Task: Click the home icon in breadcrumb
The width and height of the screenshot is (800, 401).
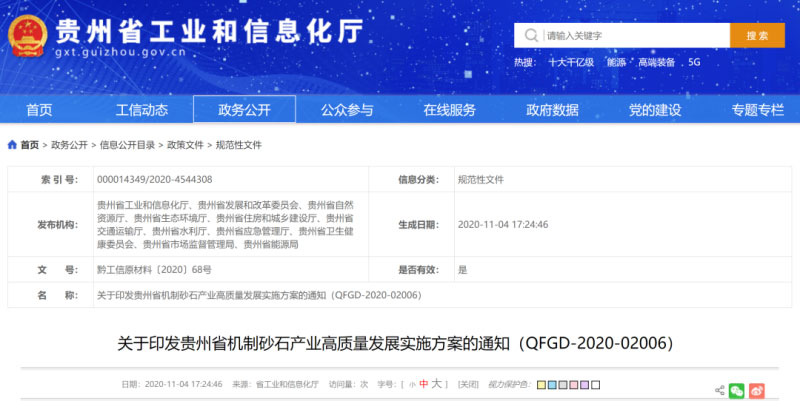Action: click(x=12, y=144)
